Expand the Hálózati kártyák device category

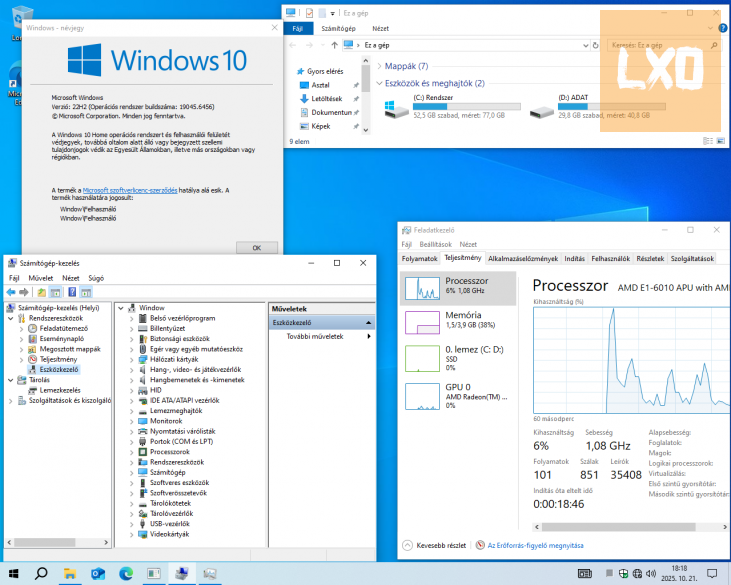coord(131,360)
